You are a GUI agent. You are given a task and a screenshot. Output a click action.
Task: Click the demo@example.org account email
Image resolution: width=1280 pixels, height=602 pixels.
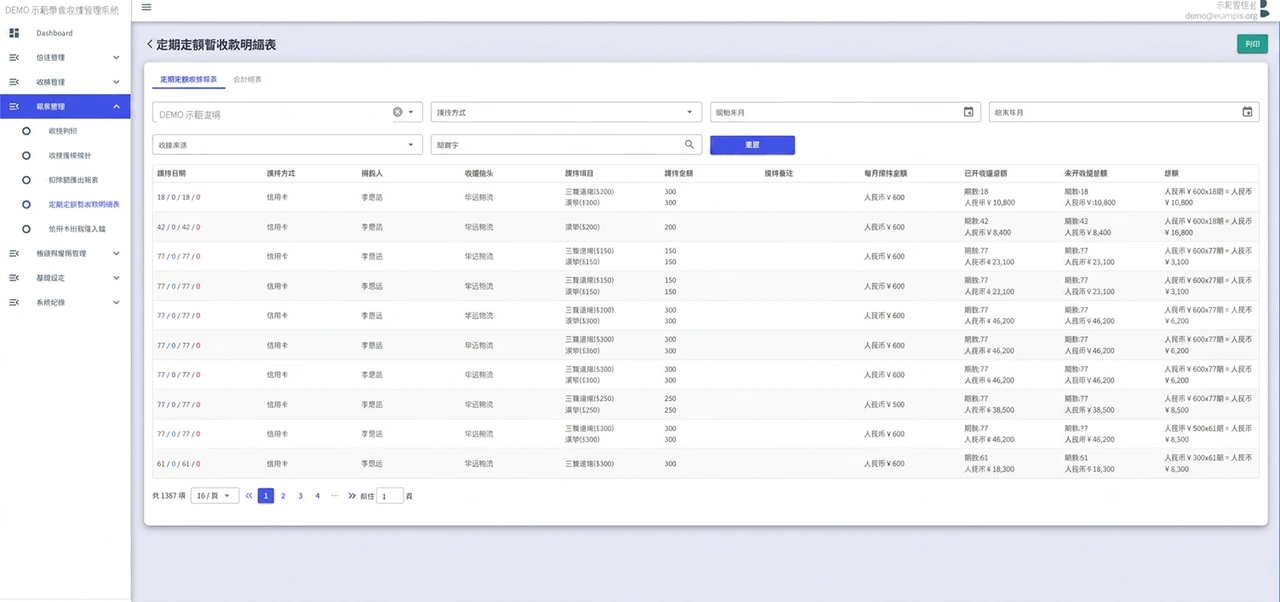coord(1221,15)
